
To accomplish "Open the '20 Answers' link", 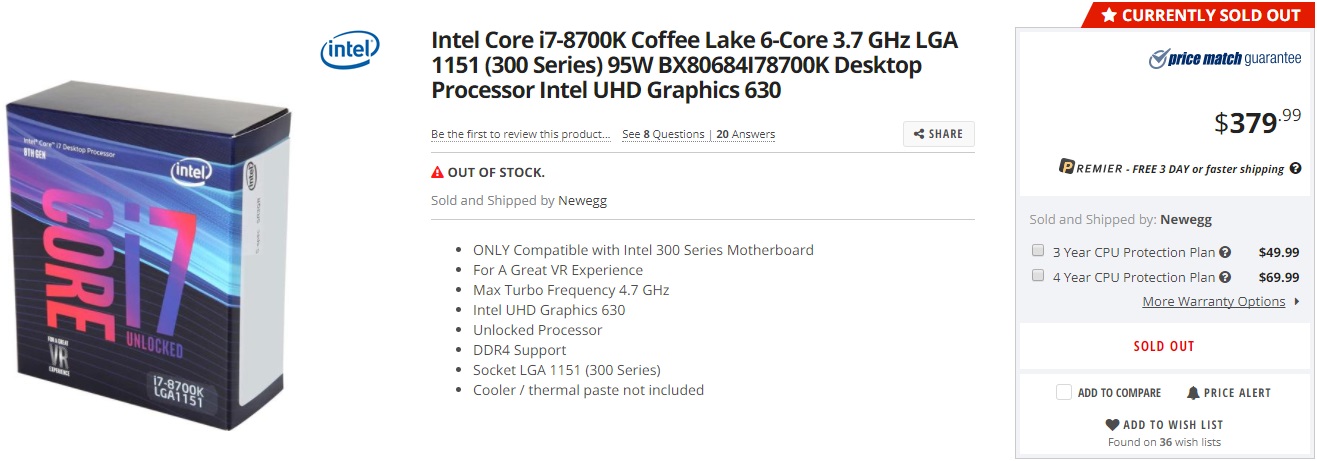I will [745, 134].
